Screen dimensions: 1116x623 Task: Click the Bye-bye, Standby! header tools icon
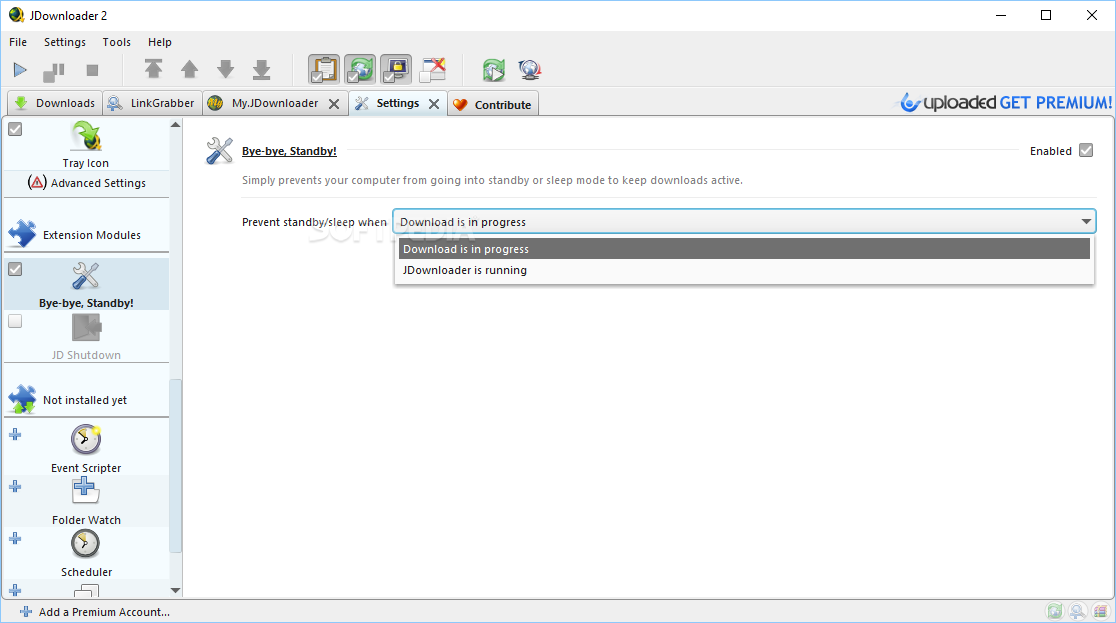coord(219,151)
